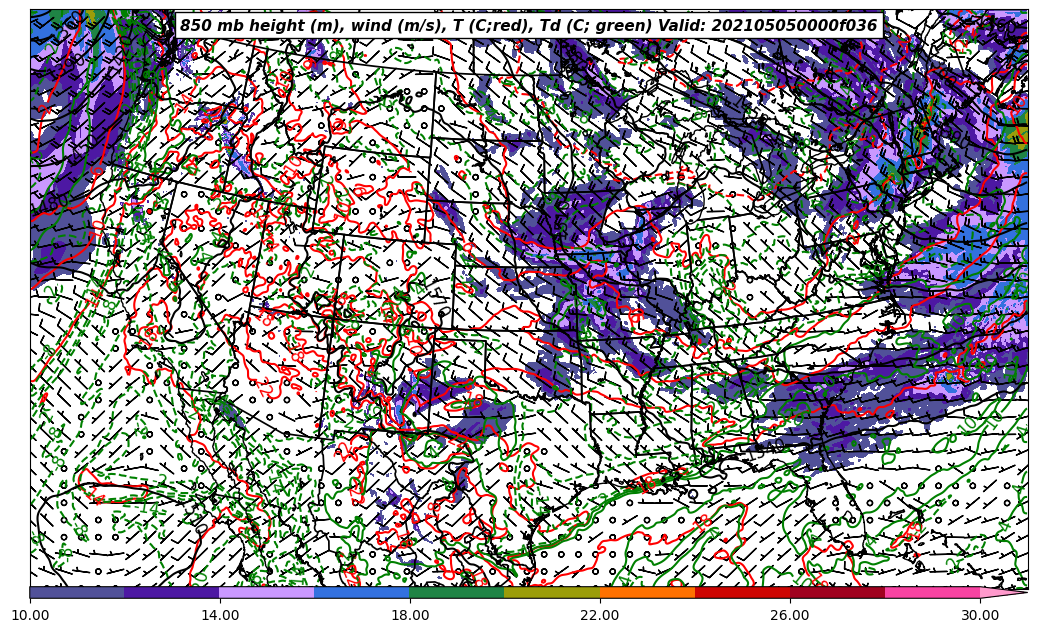Click the orange 22–24 colorbar segment
The width and height of the screenshot is (1037, 632).
(x=647, y=592)
